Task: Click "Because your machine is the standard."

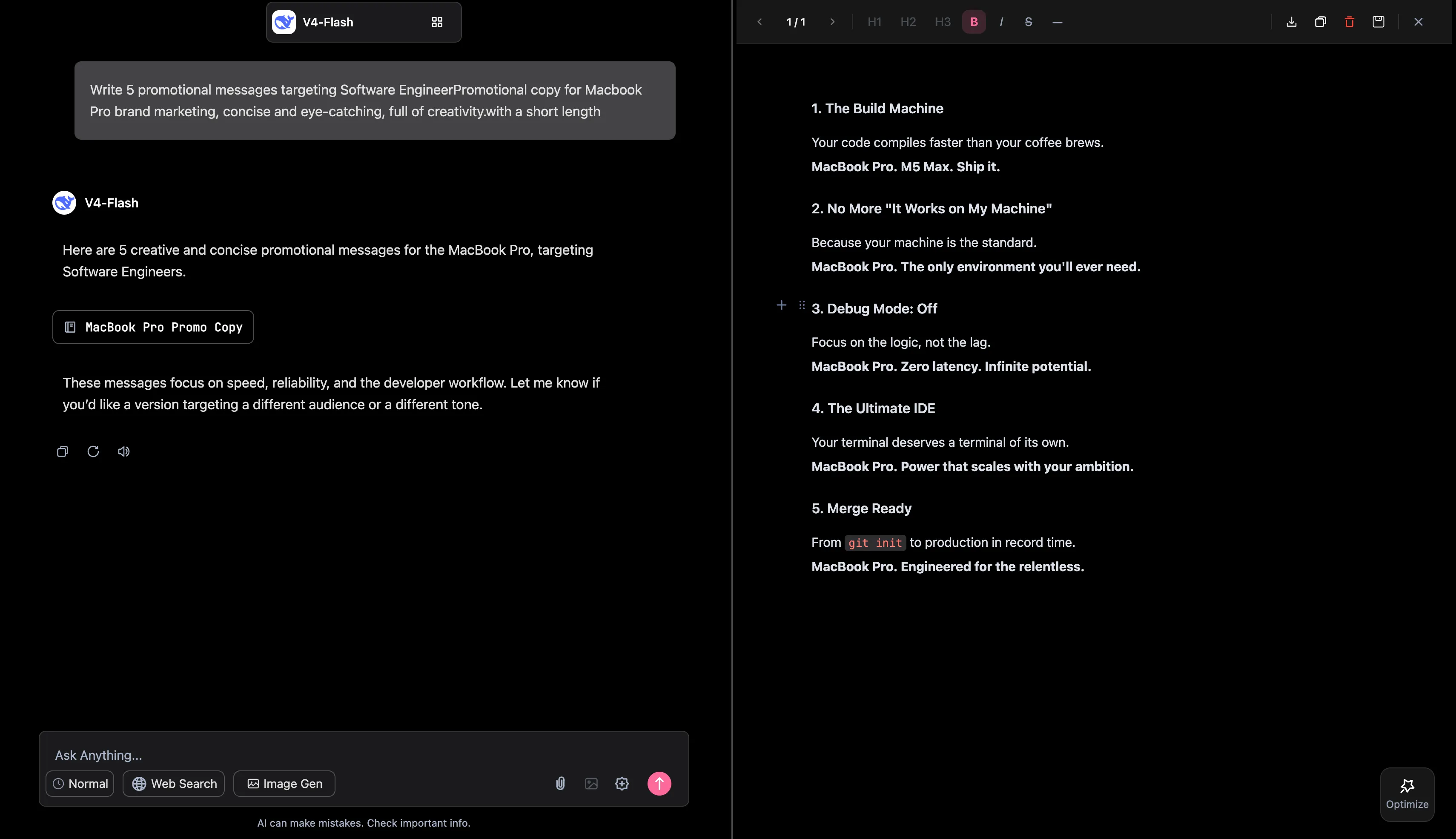Action: 924,243
